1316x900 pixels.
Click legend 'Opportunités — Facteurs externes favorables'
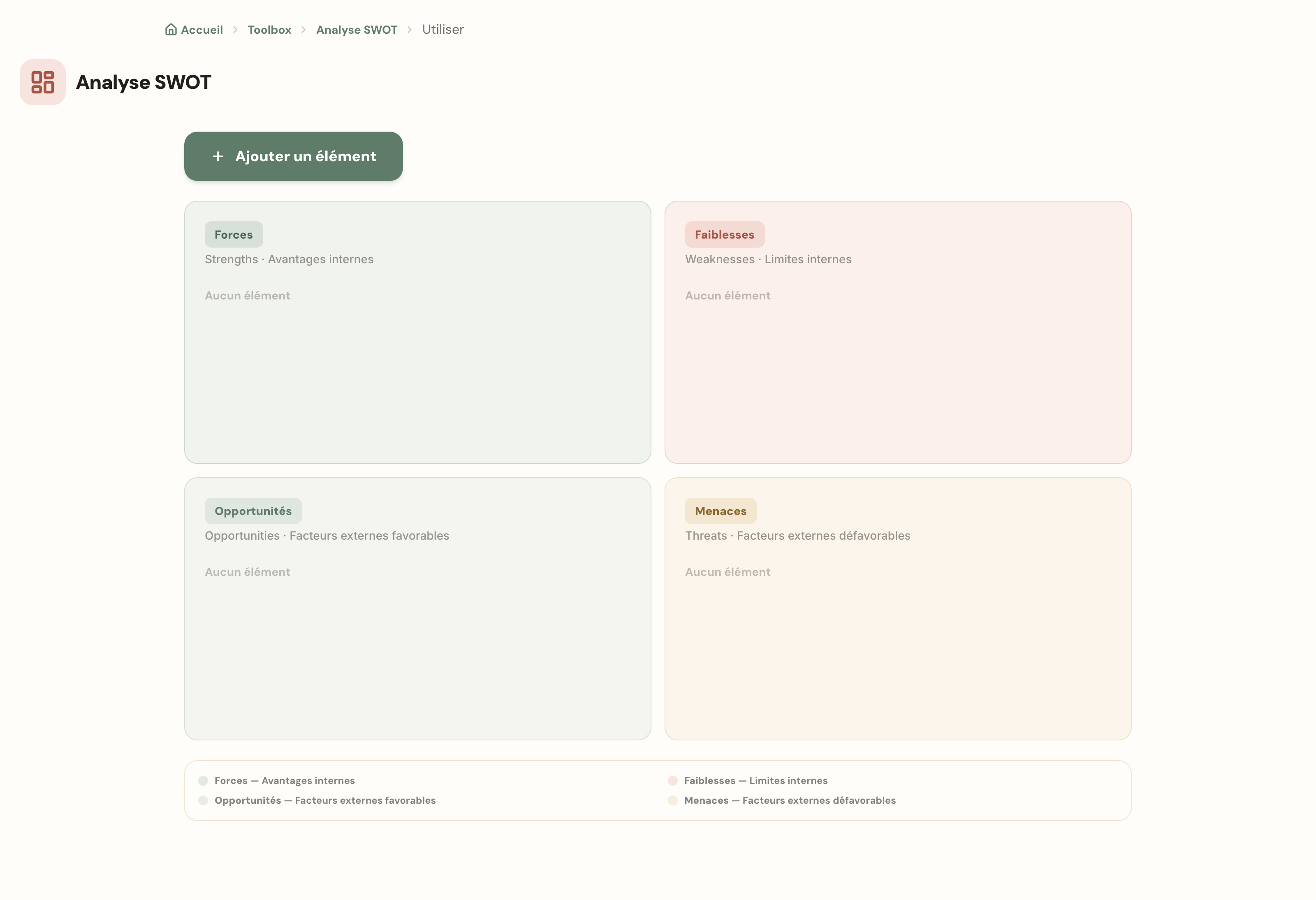pos(325,801)
